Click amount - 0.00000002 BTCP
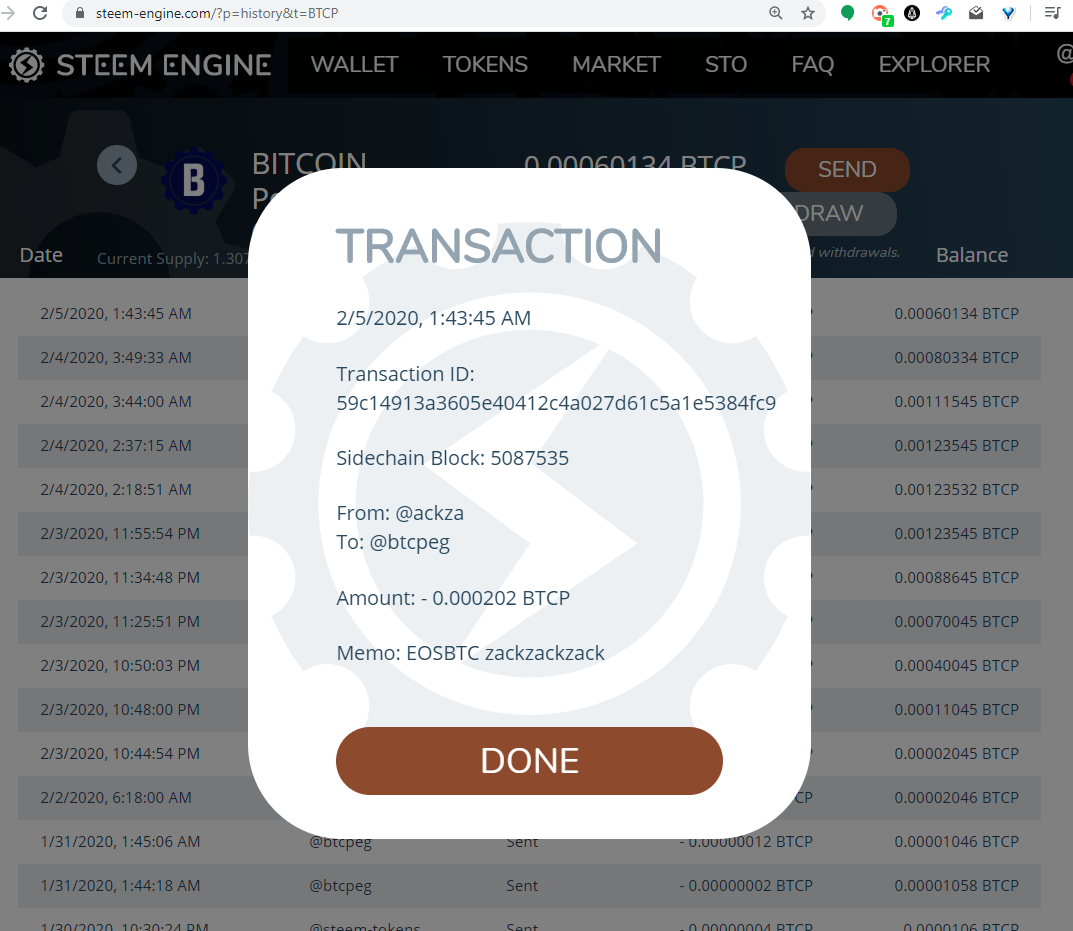Screen dimensions: 1073x931 click(746, 885)
